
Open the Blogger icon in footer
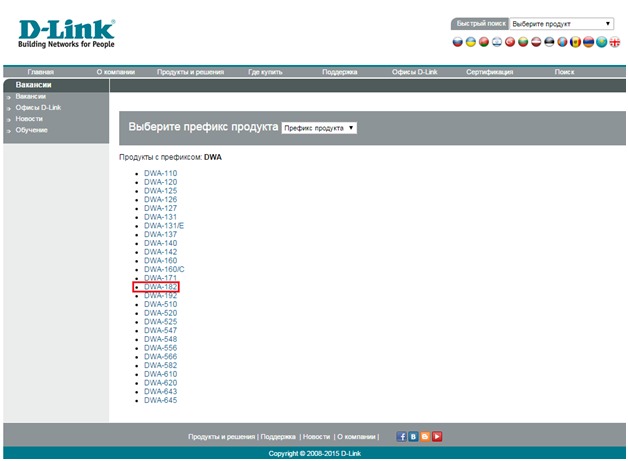425,436
